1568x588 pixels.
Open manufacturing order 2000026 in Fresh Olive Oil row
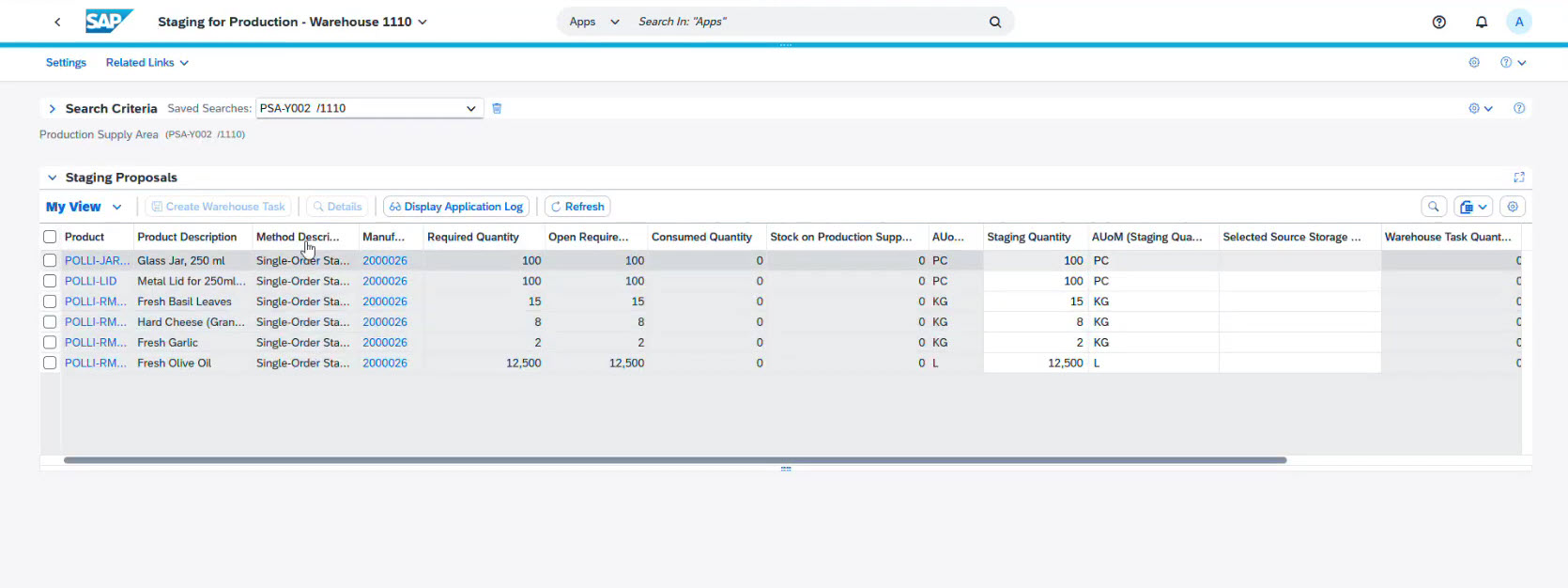[385, 363]
